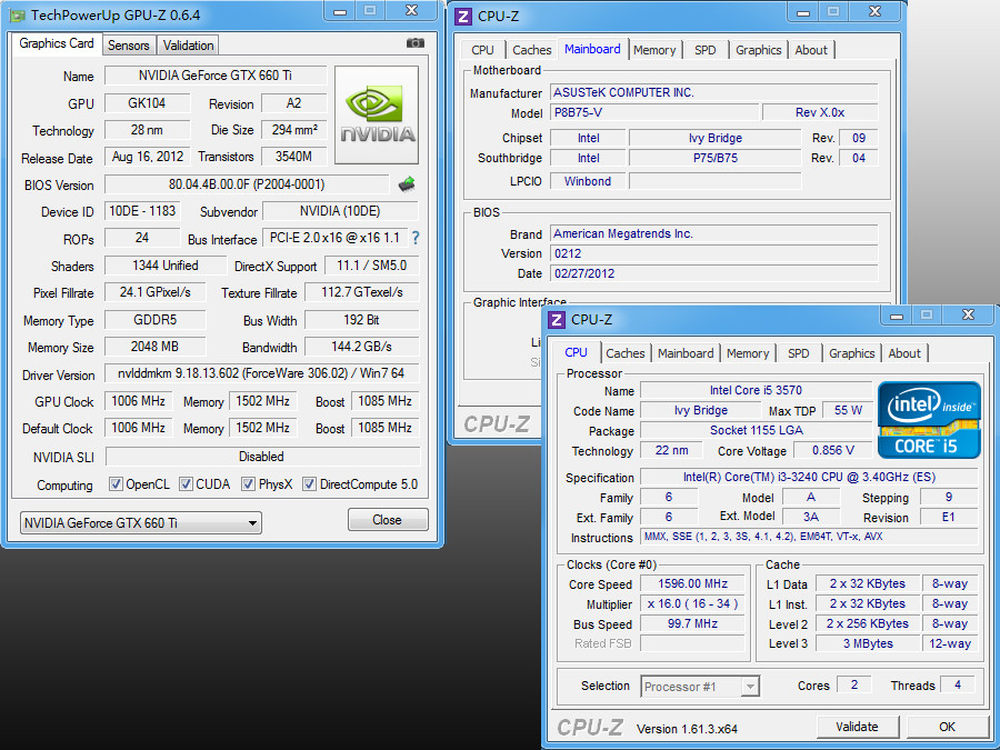
Task: Click the Close button in GPU-Z
Action: (387, 520)
